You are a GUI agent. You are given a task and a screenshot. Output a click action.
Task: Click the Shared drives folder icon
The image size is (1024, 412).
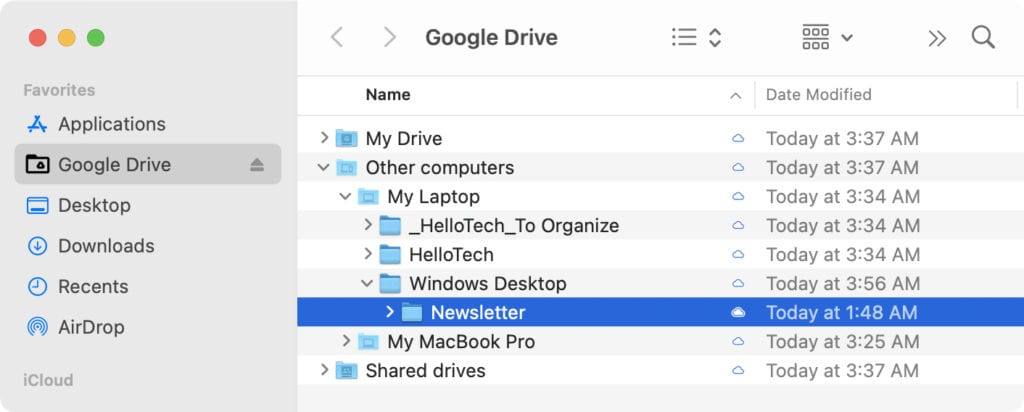pyautogui.click(x=346, y=370)
